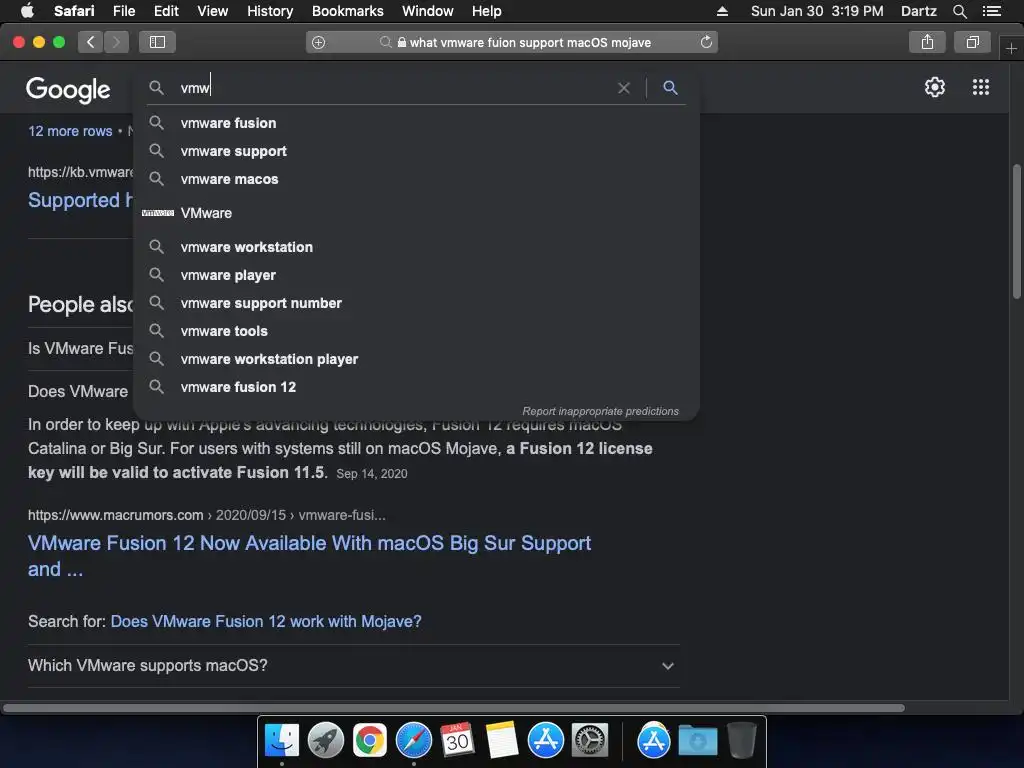Open the Dartz user menu
Image resolution: width=1024 pixels, height=768 pixels.
click(x=918, y=11)
